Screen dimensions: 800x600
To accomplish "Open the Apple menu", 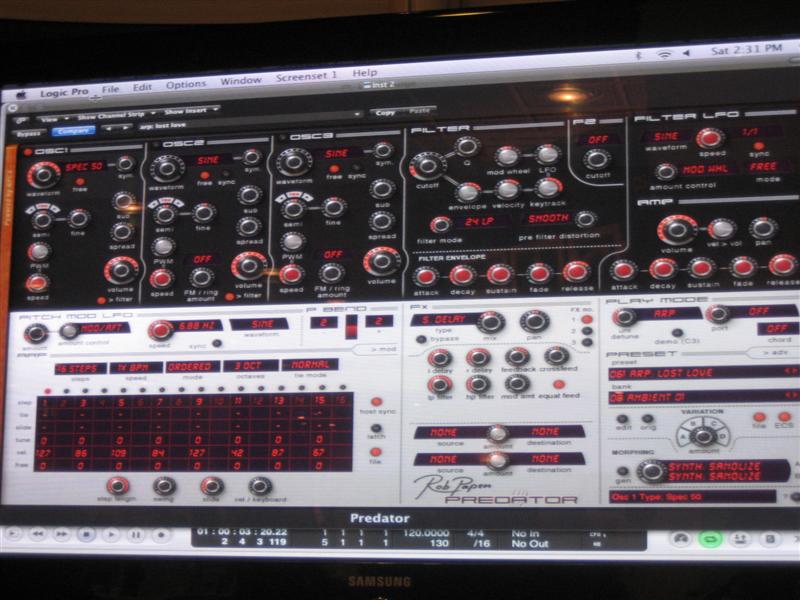I will (x=21, y=95).
